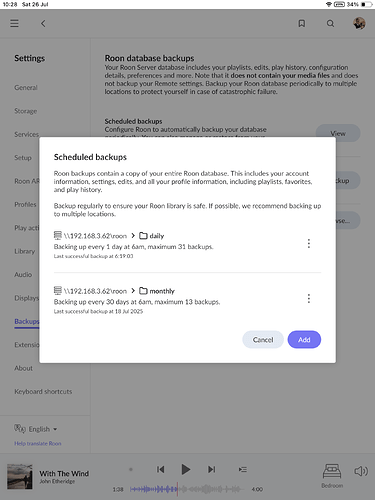Open the user profile avatar
The image size is (375, 500).
pos(359,23)
